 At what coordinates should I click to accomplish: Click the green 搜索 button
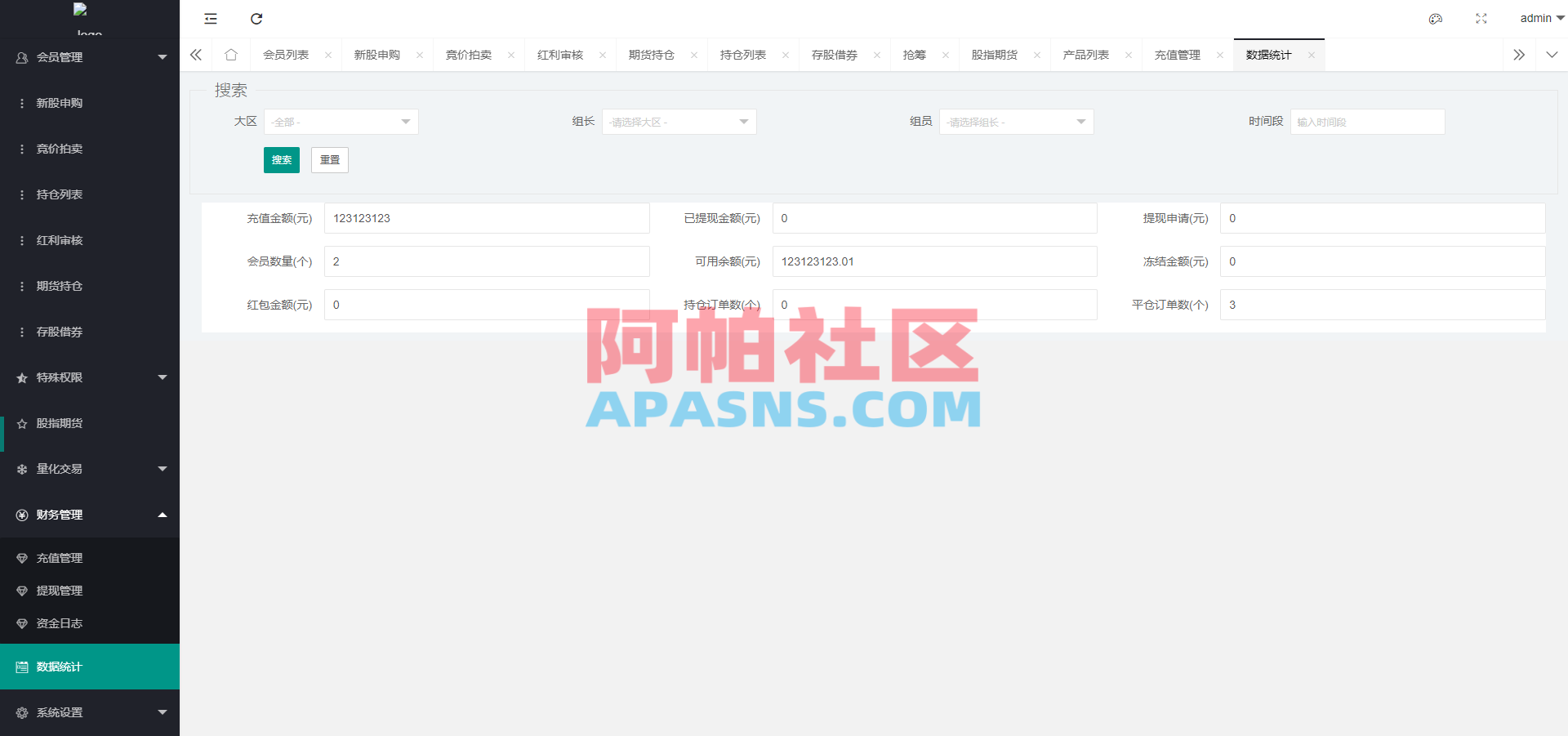[x=281, y=159]
